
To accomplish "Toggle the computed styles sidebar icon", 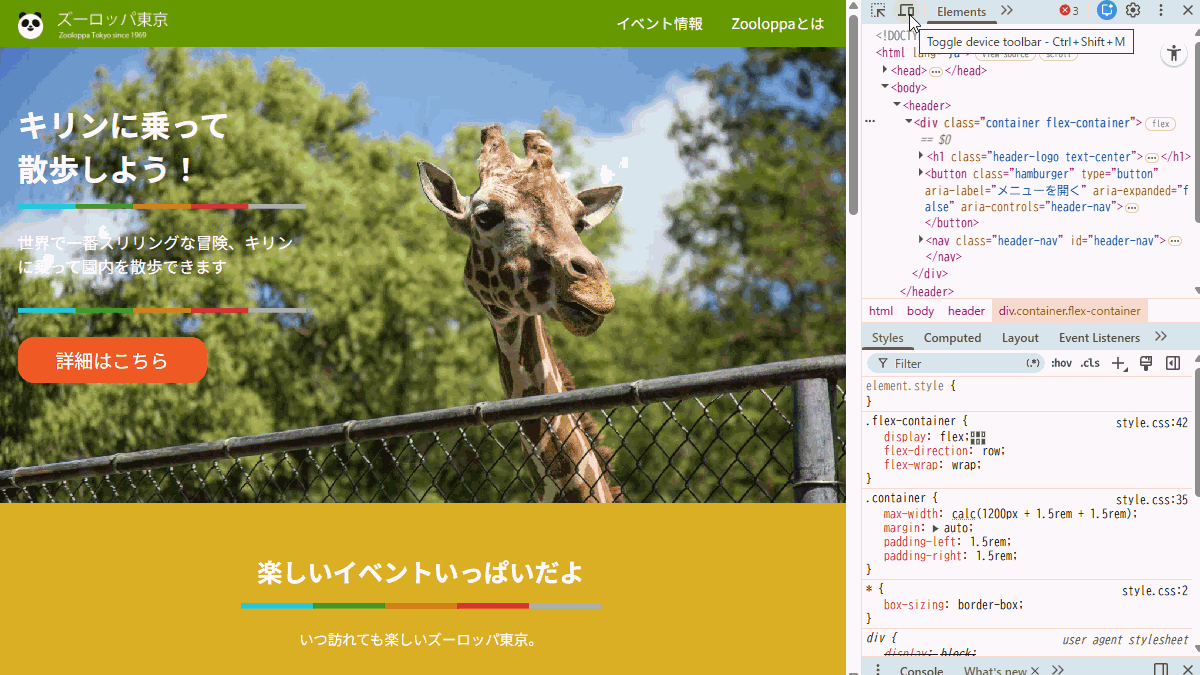I will [1173, 364].
